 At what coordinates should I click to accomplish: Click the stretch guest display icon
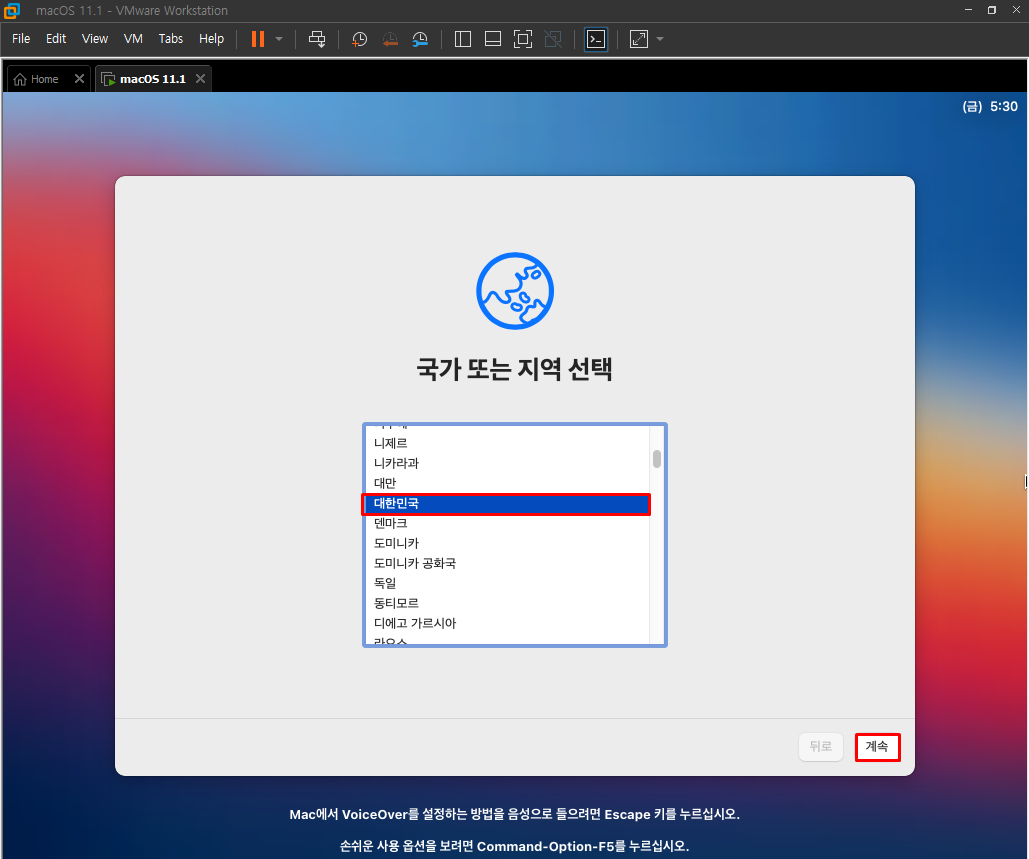(x=639, y=39)
